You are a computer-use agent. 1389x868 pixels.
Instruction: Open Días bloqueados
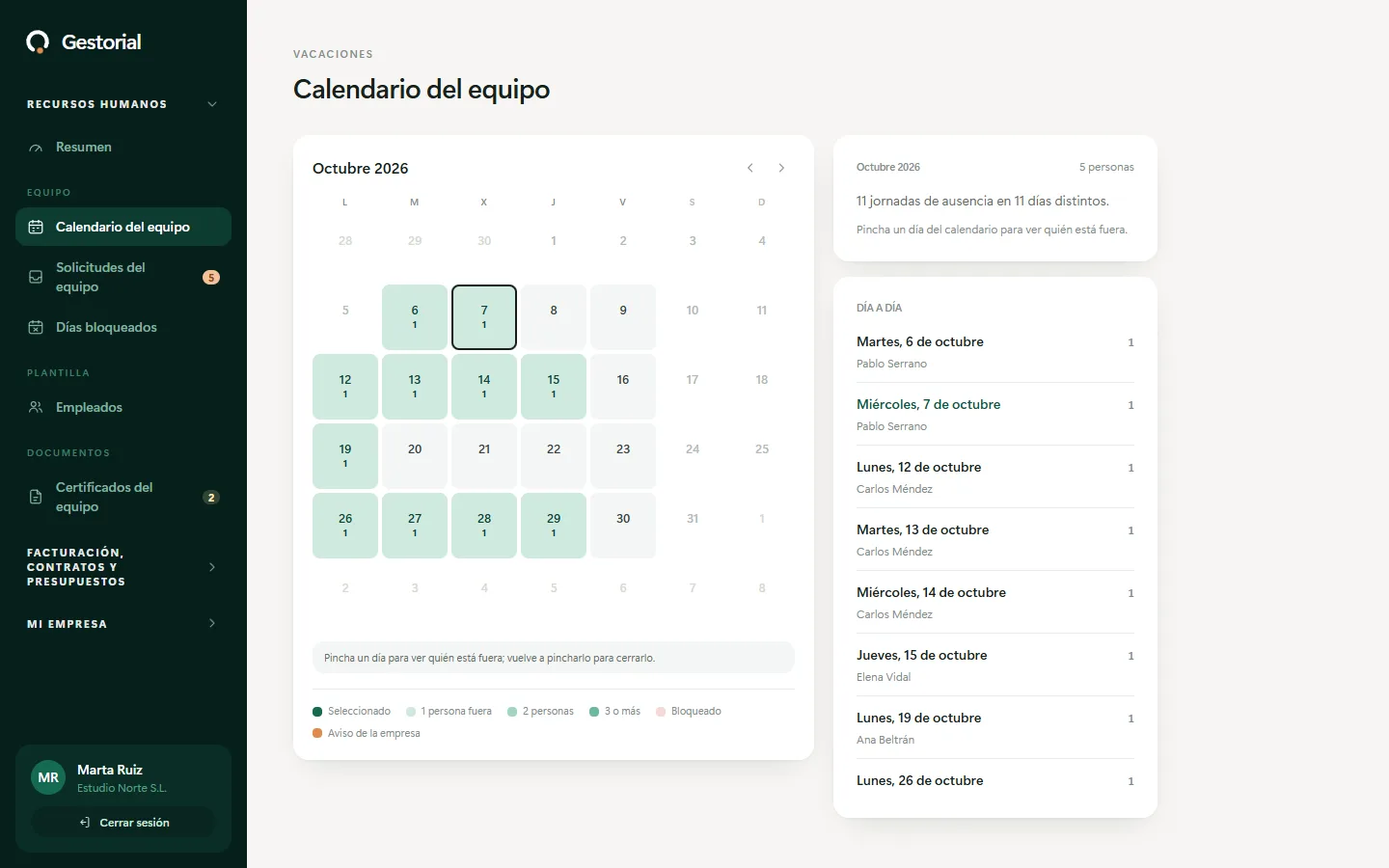click(x=123, y=327)
